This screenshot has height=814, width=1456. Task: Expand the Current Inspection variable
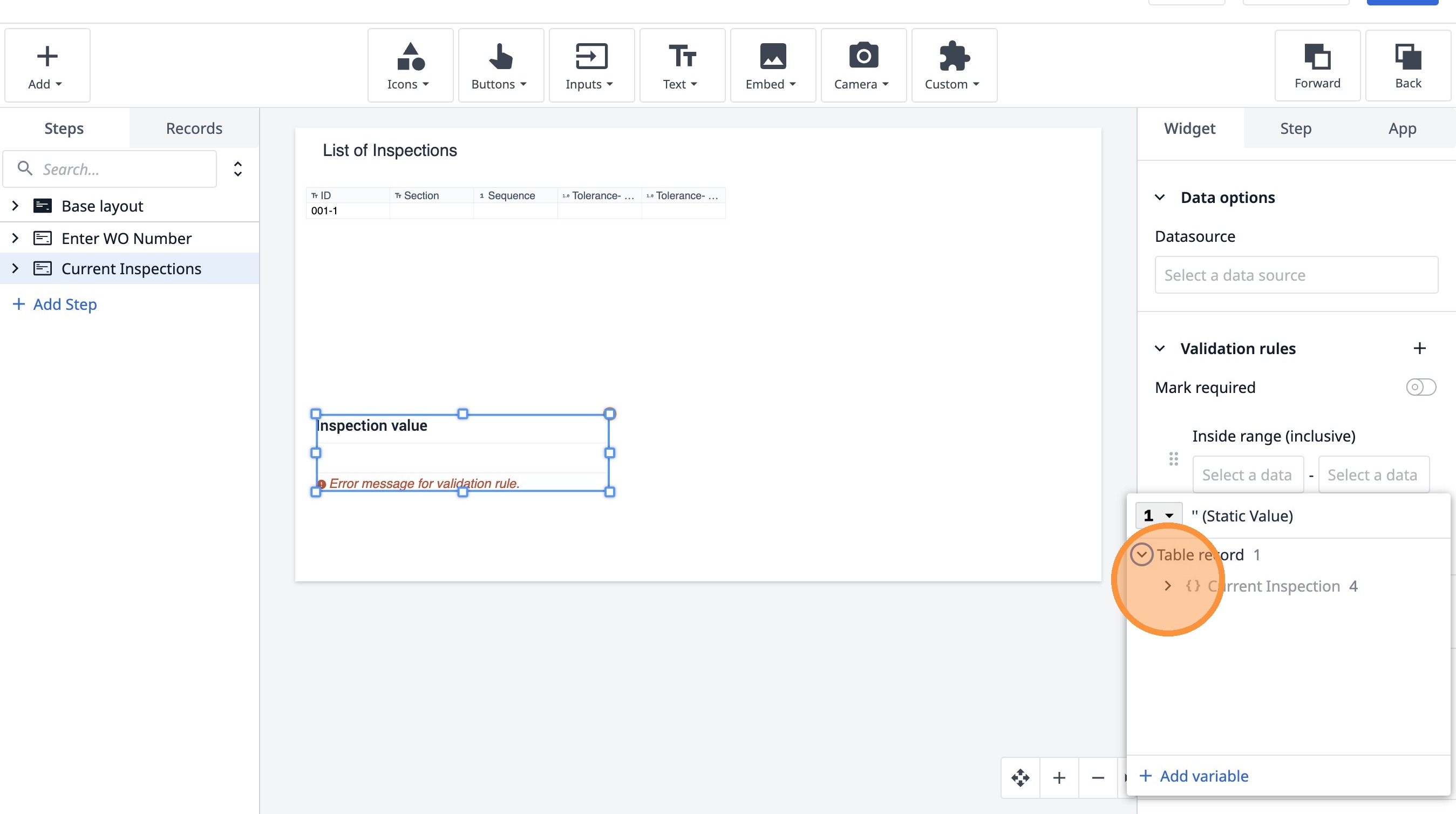click(1168, 586)
